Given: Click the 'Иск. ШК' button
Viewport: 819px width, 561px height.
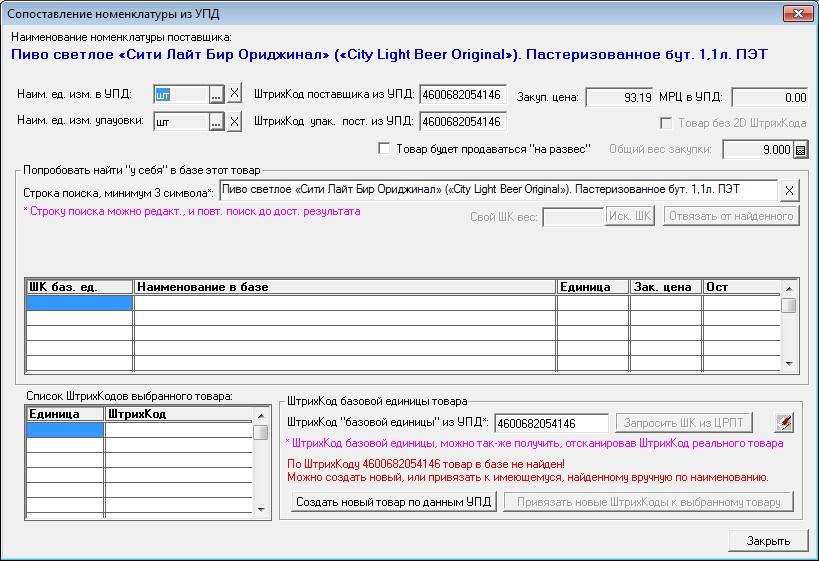Looking at the screenshot, I should click(x=630, y=216).
